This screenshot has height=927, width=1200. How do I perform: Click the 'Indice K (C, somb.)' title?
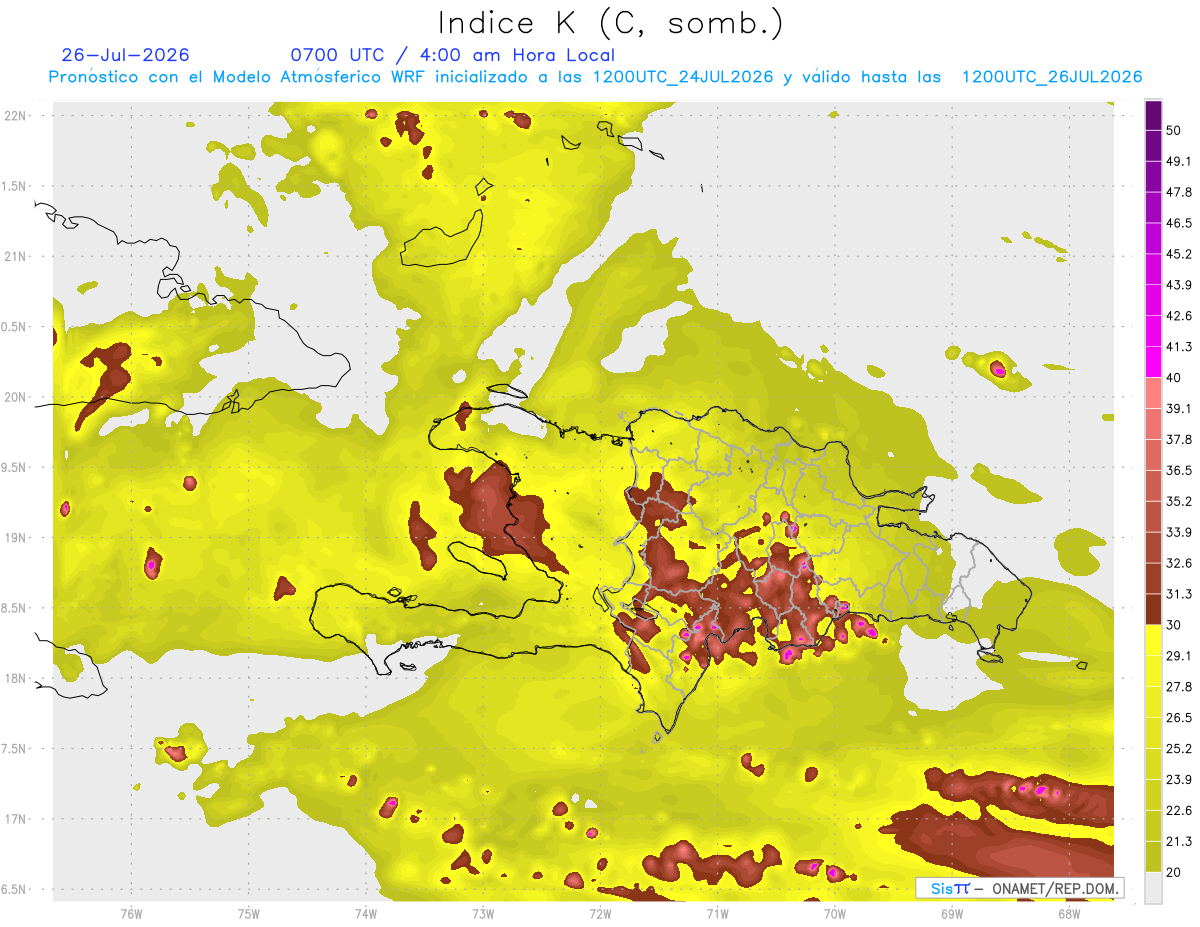tap(610, 23)
